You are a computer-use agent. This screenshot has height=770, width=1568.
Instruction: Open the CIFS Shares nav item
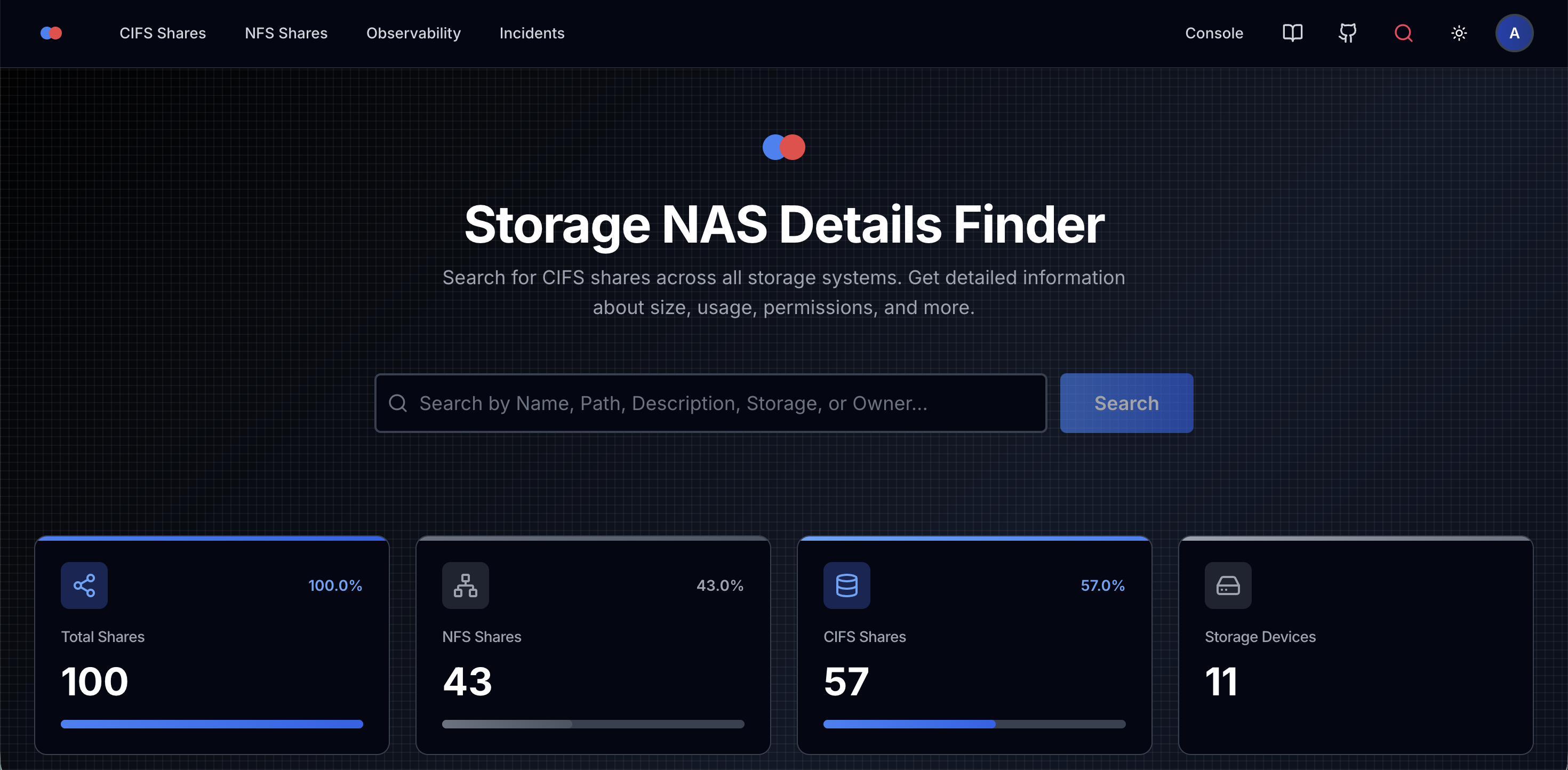[163, 33]
